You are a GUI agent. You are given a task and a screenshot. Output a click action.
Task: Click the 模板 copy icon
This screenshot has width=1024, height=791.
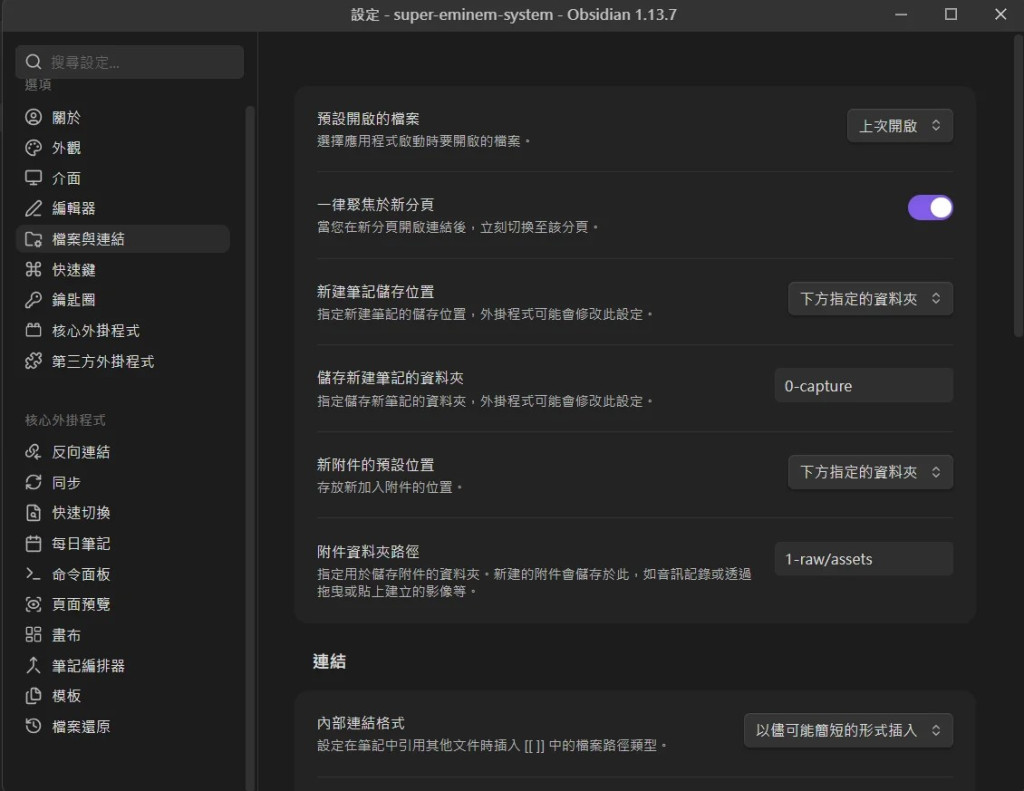click(33, 696)
